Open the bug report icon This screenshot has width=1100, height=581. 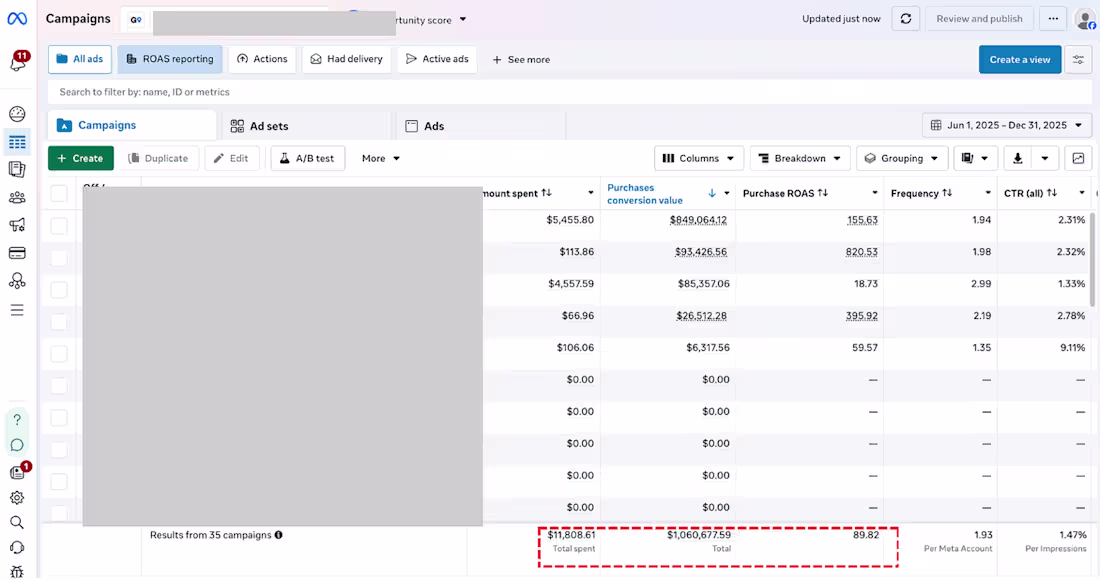pyautogui.click(x=17, y=572)
